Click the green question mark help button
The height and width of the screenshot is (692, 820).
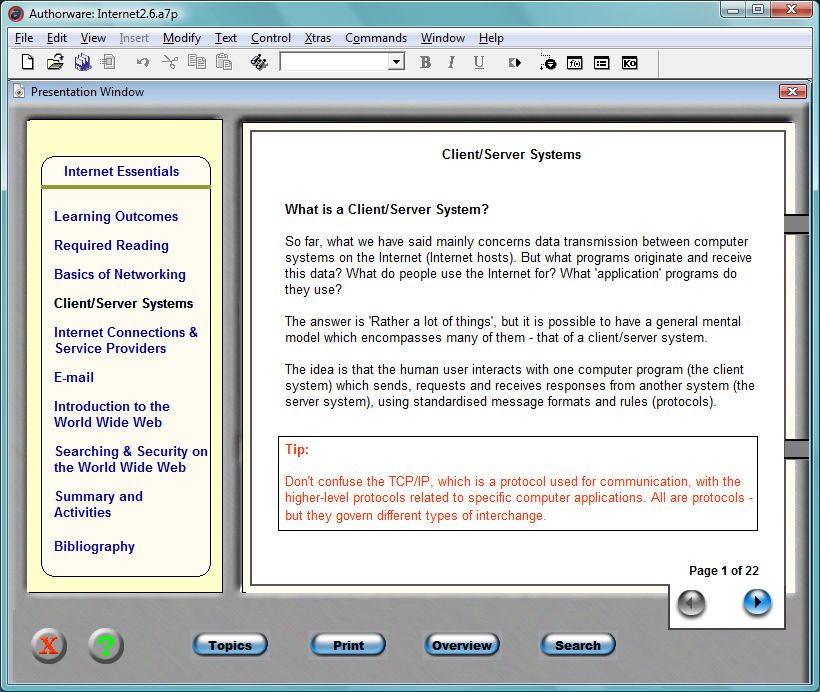[x=106, y=645]
